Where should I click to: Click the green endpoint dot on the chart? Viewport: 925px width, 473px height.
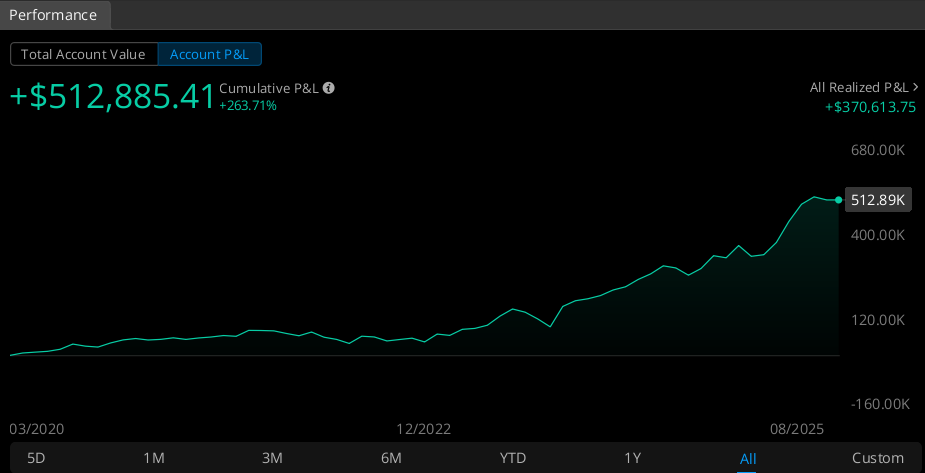838,200
